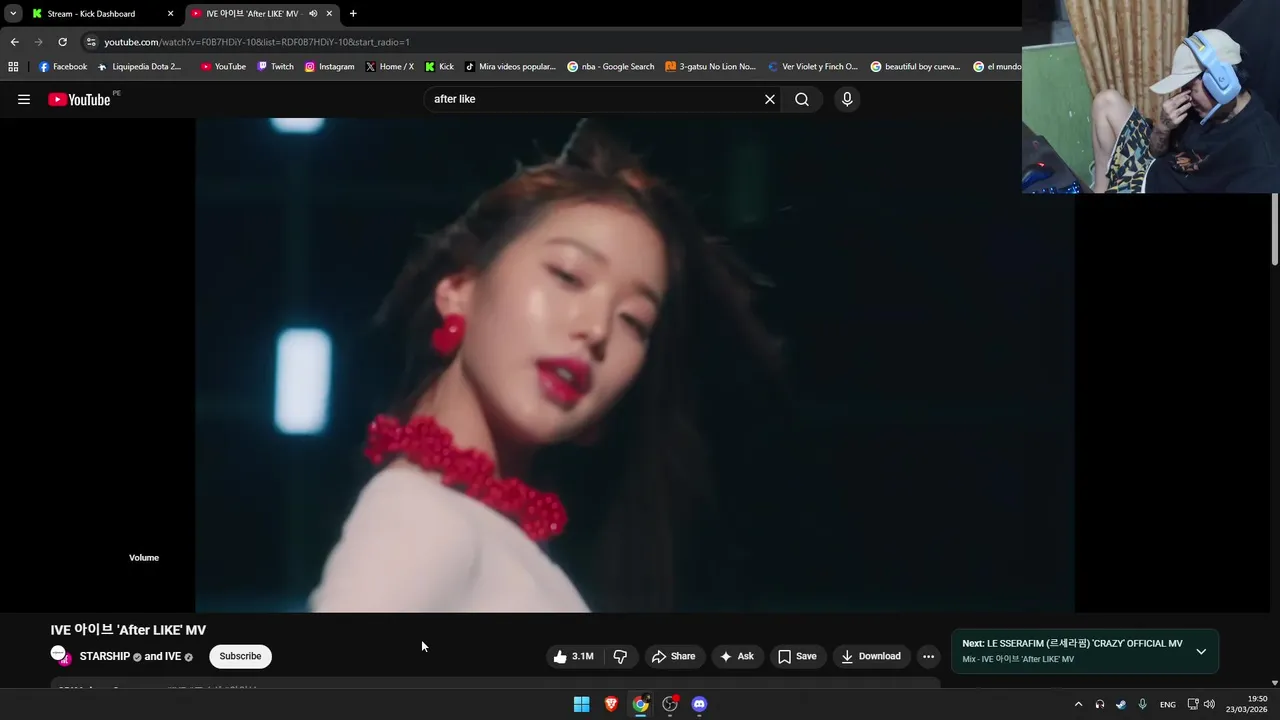Launch Brave browser from taskbar
The image size is (1280, 720).
click(x=611, y=704)
